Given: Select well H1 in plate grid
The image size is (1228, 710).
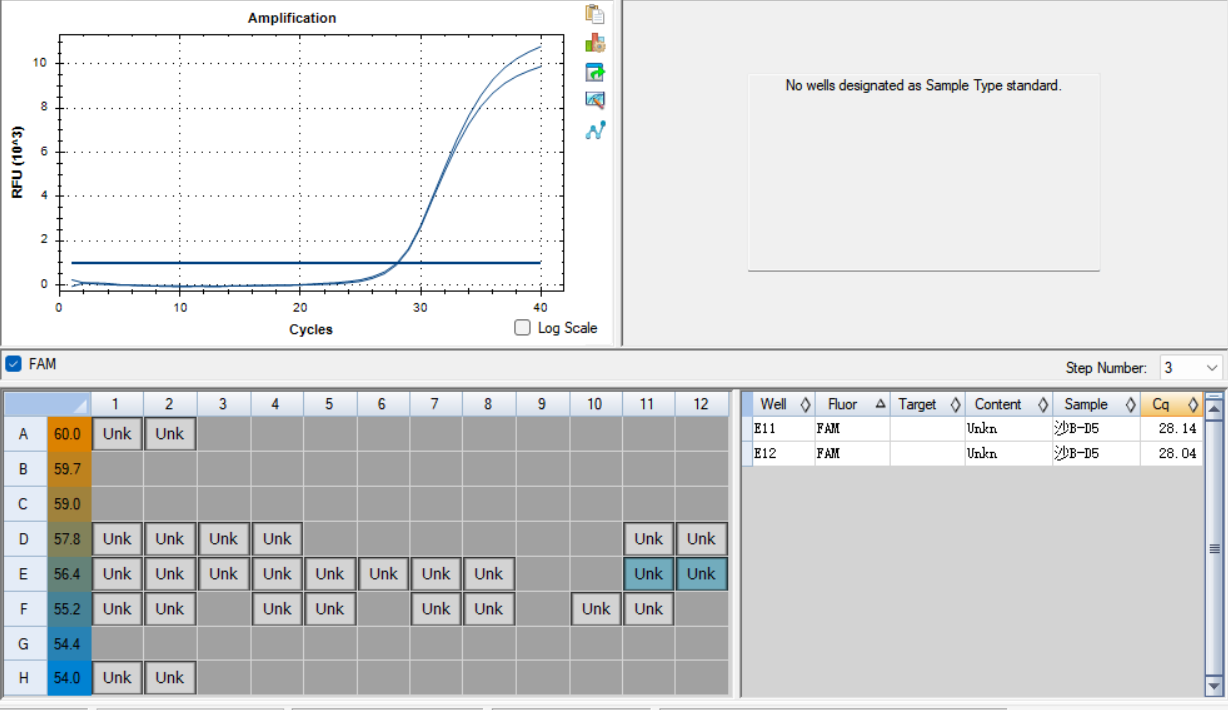Looking at the screenshot, I should pos(117,677).
